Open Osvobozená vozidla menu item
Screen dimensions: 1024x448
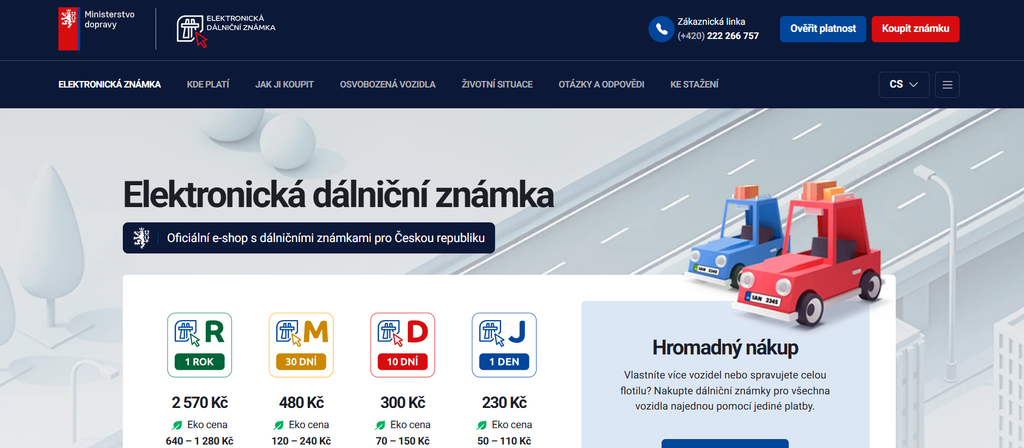(387, 84)
